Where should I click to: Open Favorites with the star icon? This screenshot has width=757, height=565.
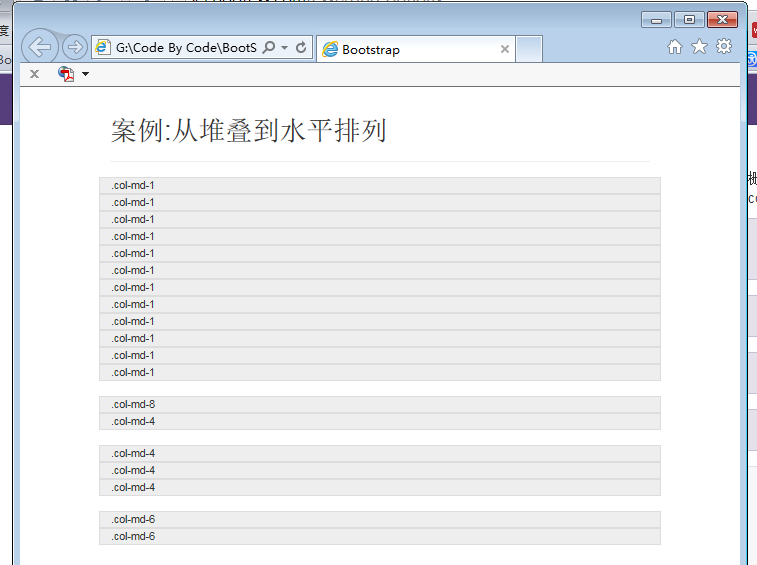[699, 47]
